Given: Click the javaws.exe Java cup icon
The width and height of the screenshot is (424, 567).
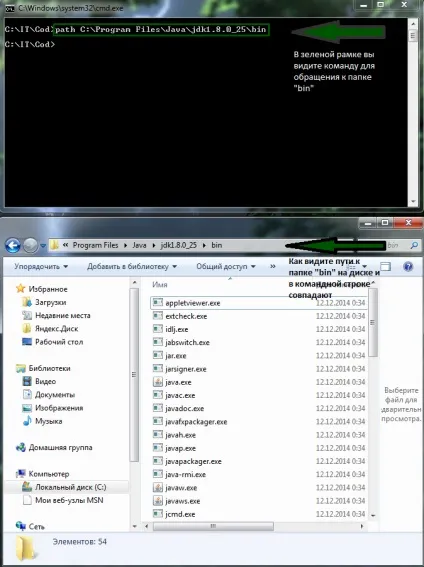Looking at the screenshot, I should [x=158, y=501].
